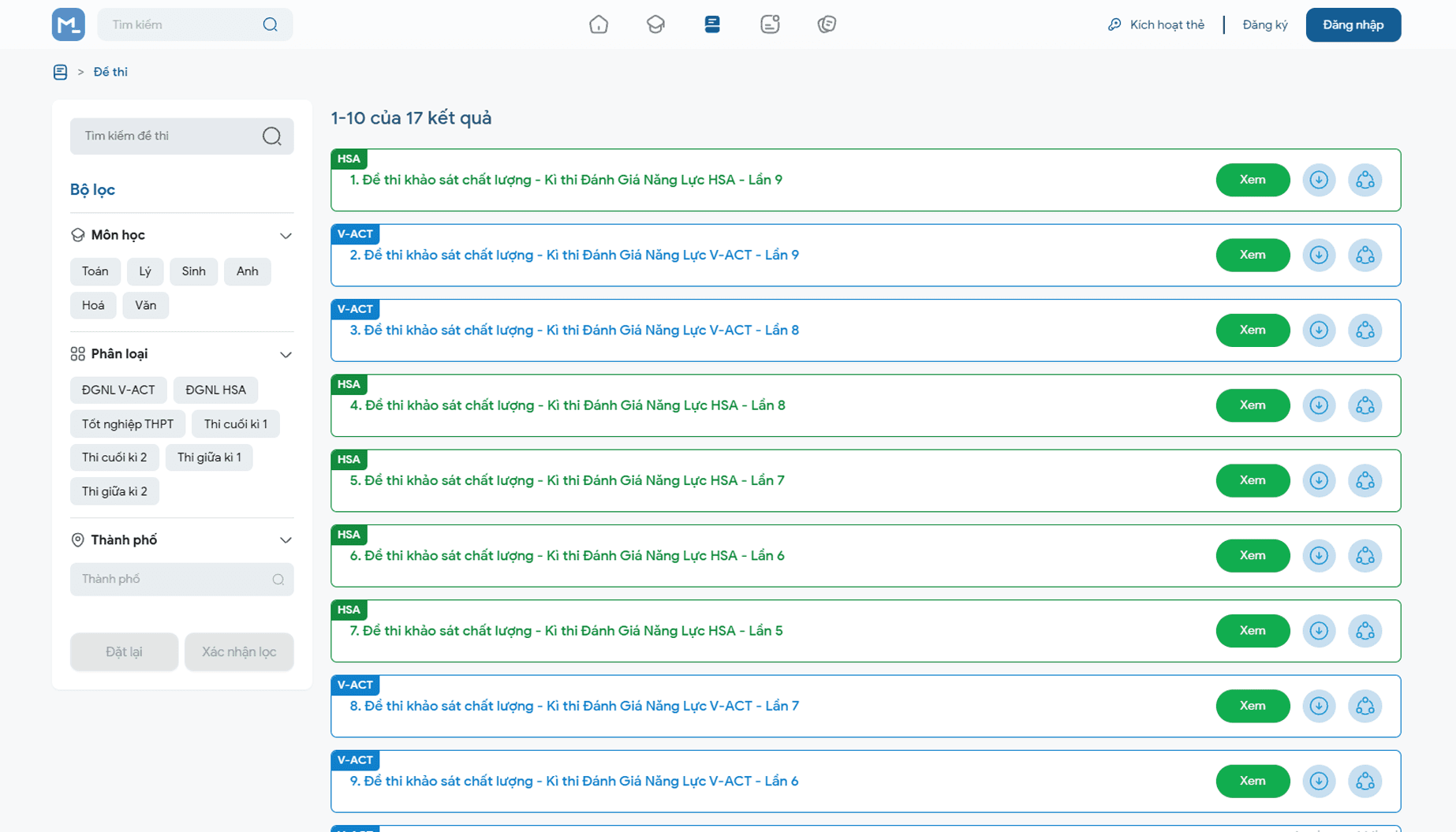
Task: Download exam 2 V-ACT Lần 9
Action: tap(1319, 255)
